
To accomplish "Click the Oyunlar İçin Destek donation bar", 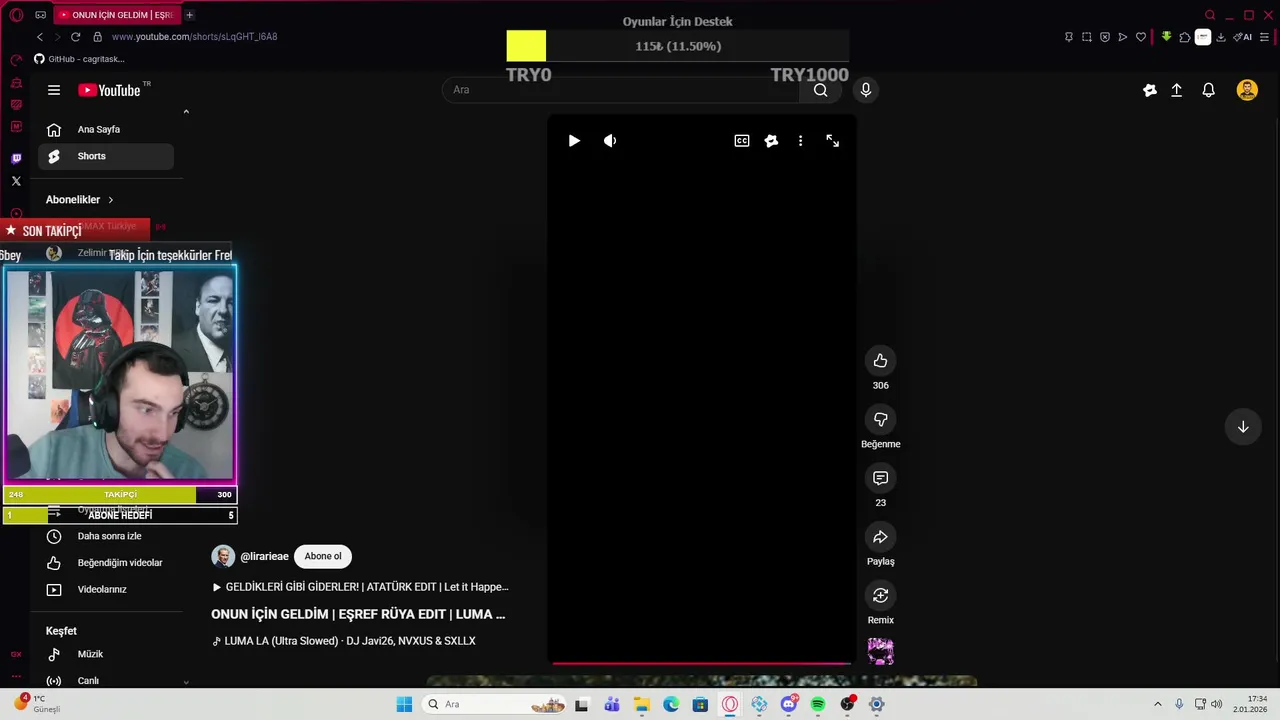I will [x=678, y=46].
